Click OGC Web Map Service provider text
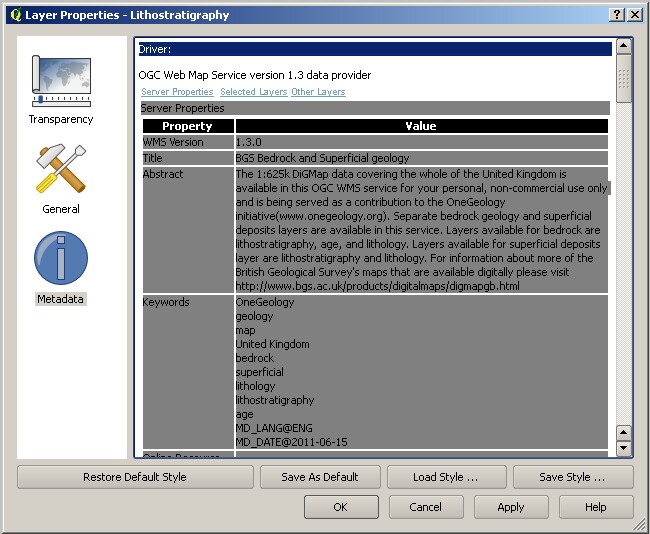The height and width of the screenshot is (534, 650). 255,75
